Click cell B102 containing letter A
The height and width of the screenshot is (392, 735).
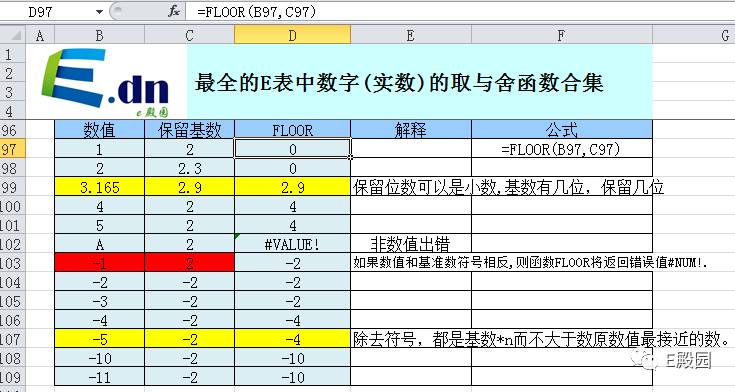tap(99, 244)
